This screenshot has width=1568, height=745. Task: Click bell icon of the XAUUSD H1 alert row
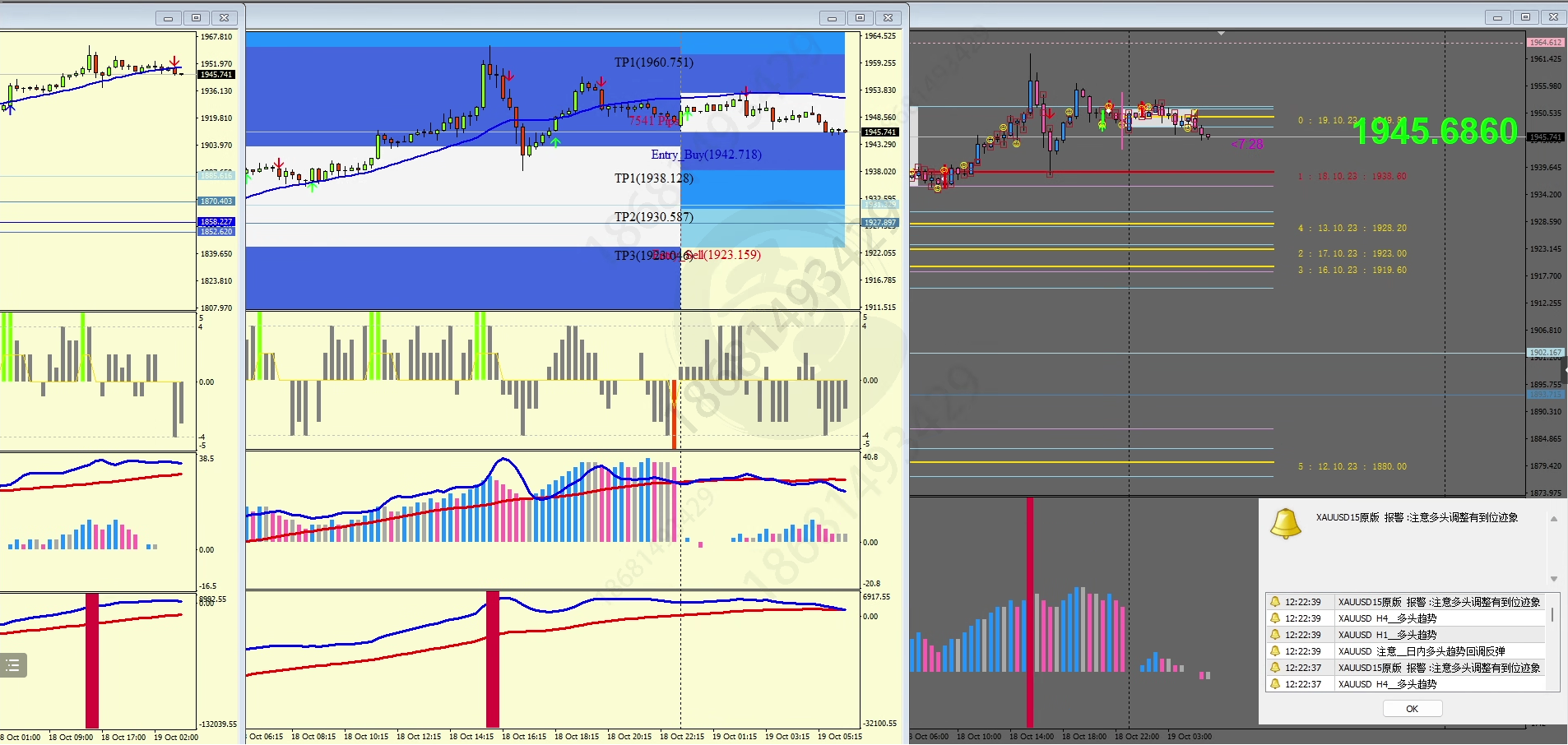[x=1275, y=635]
